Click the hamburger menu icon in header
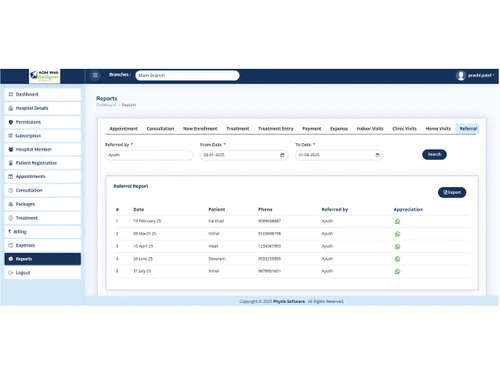500x375 pixels. click(x=95, y=75)
